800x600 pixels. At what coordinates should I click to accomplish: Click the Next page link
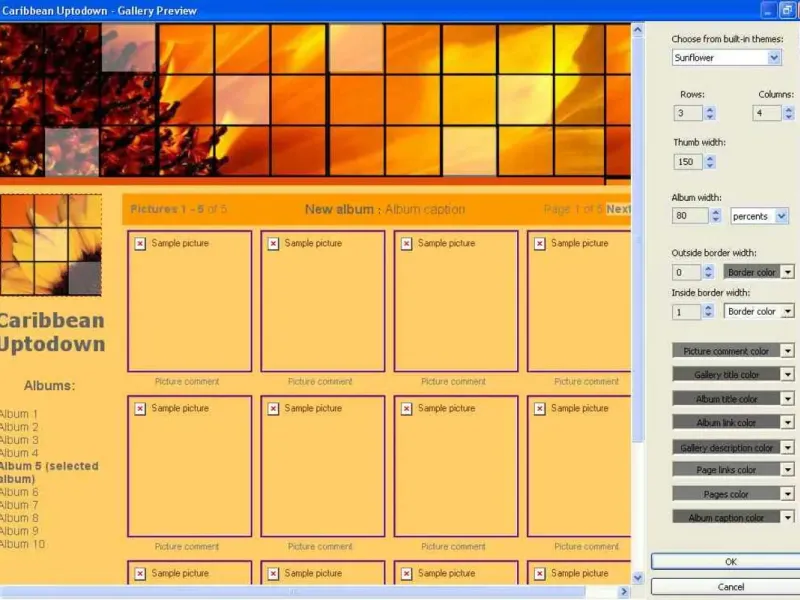click(618, 209)
